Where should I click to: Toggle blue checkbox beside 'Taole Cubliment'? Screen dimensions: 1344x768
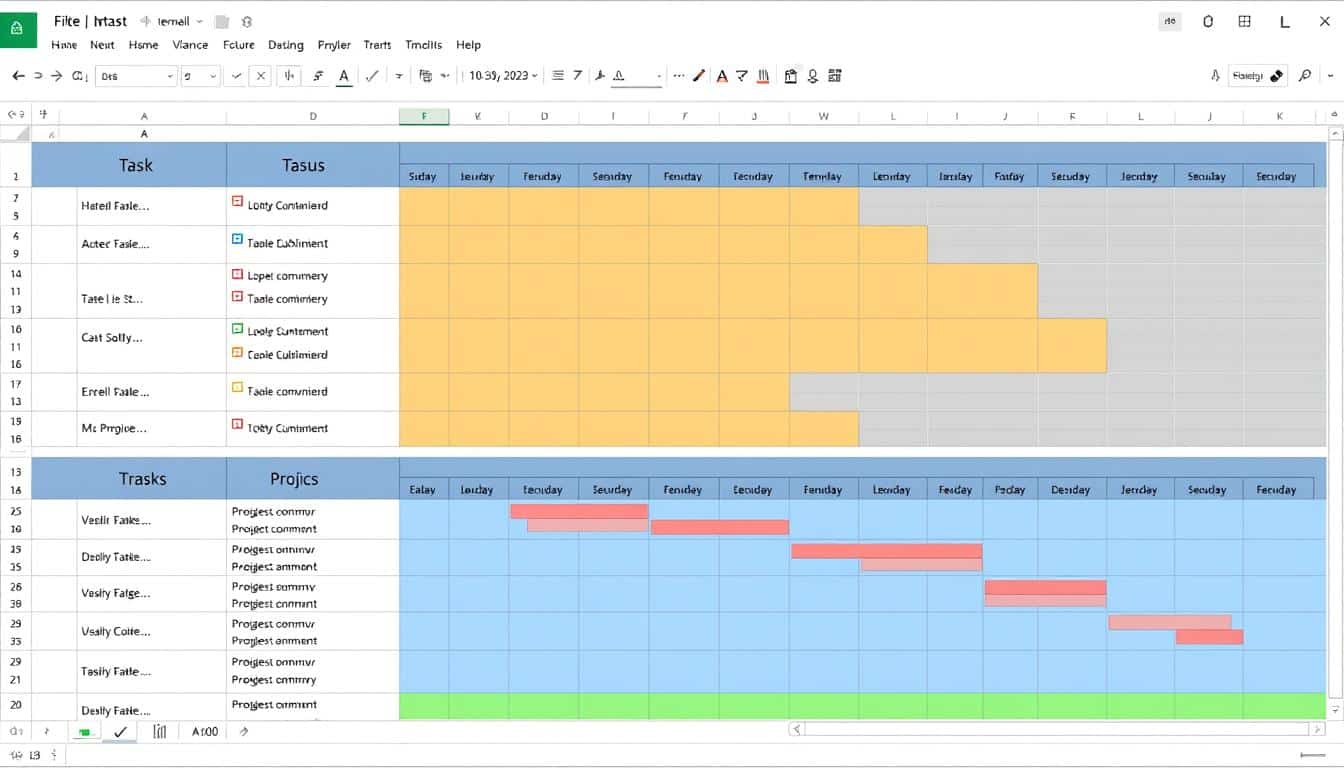coord(237,240)
